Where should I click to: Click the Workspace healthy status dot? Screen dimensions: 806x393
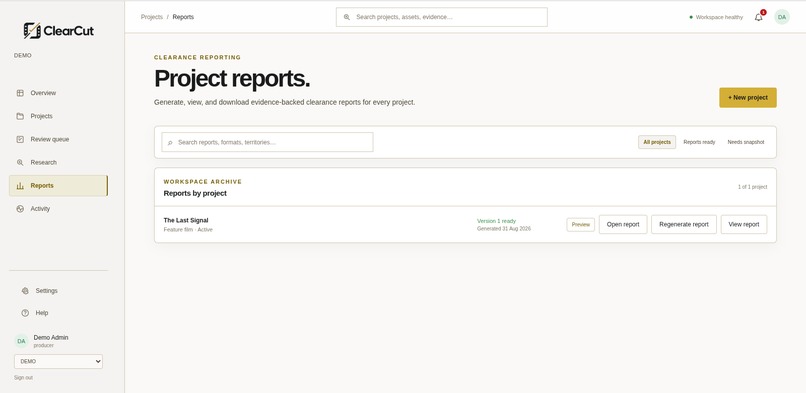691,17
